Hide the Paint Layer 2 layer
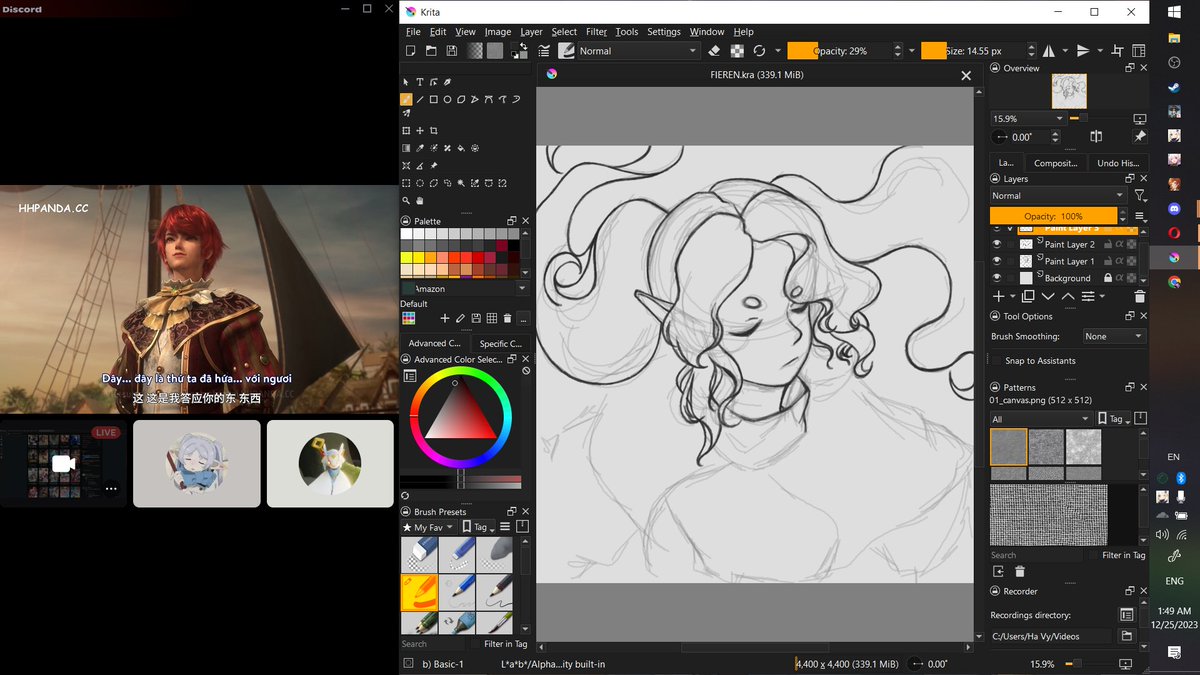The height and width of the screenshot is (675, 1200). pos(997,244)
